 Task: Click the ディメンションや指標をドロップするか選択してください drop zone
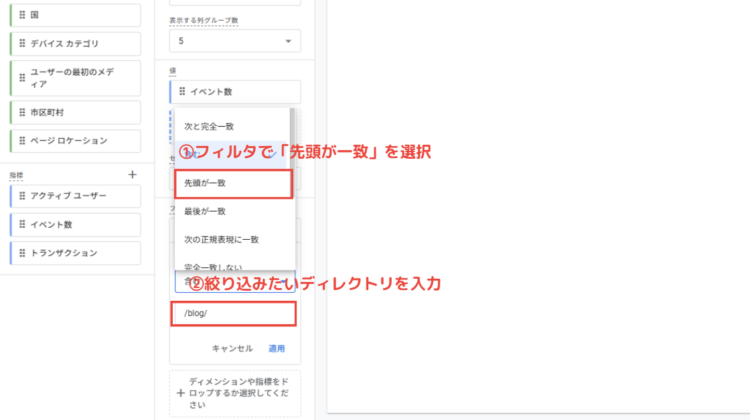pos(235,393)
